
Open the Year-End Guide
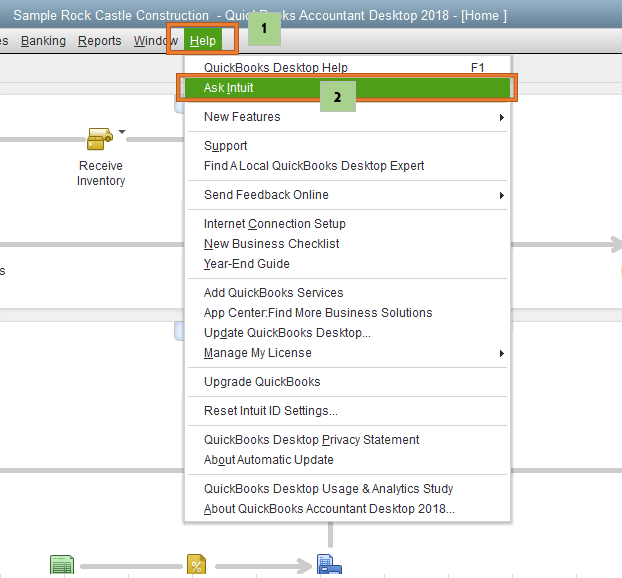(347, 263)
